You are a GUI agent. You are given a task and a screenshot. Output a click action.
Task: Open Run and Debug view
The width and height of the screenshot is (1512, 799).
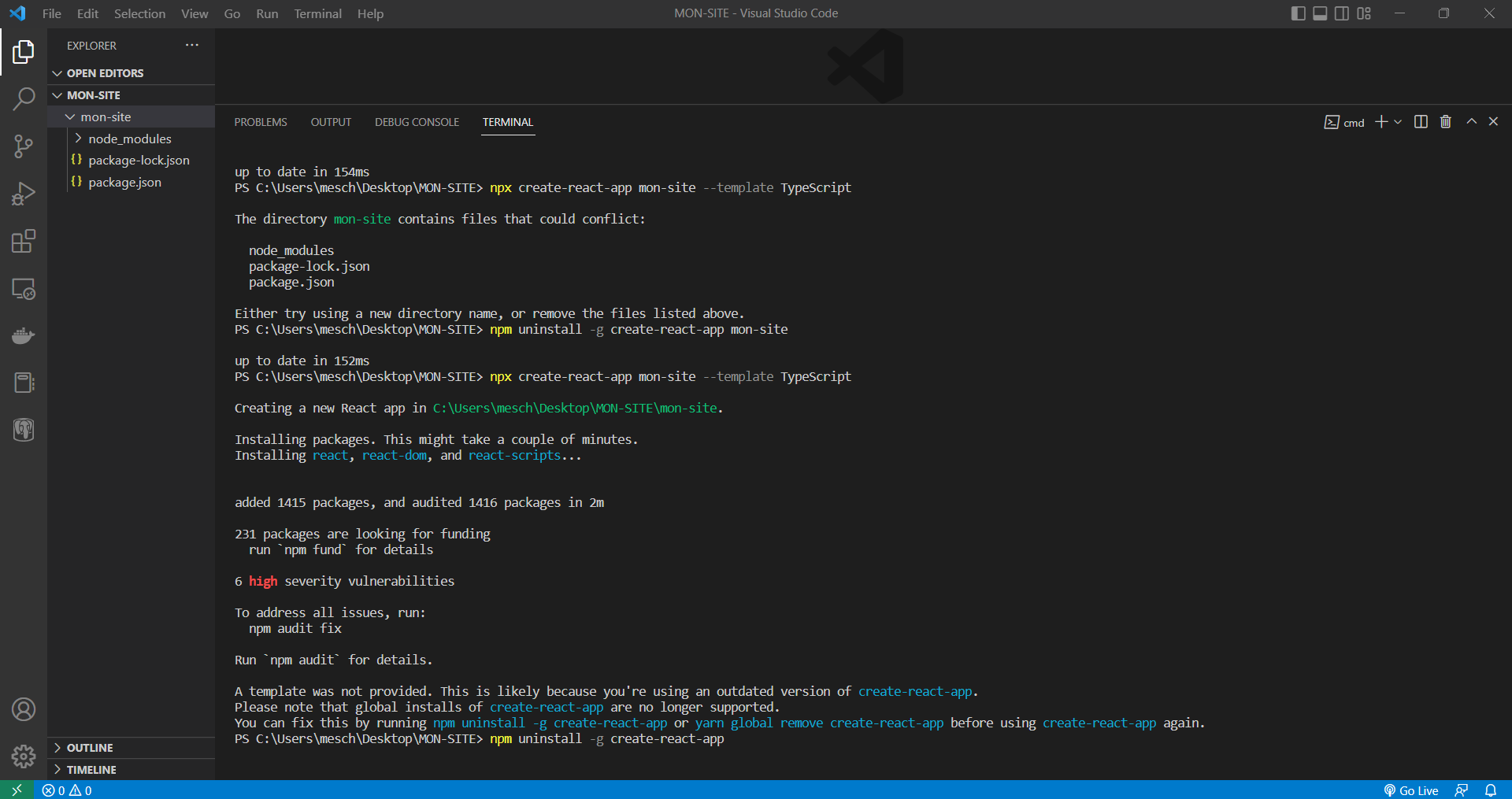point(24,194)
